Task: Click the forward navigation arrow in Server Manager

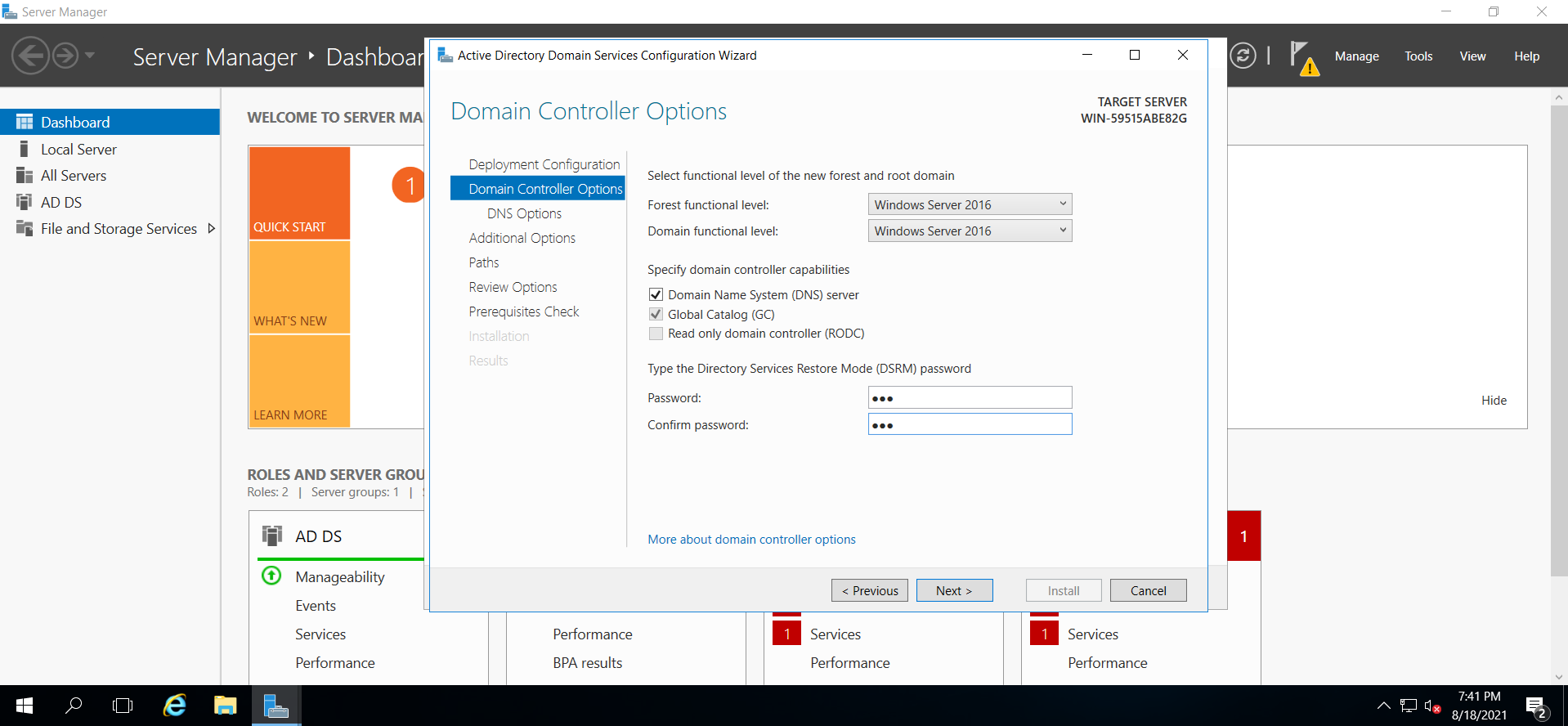Action: coord(65,56)
